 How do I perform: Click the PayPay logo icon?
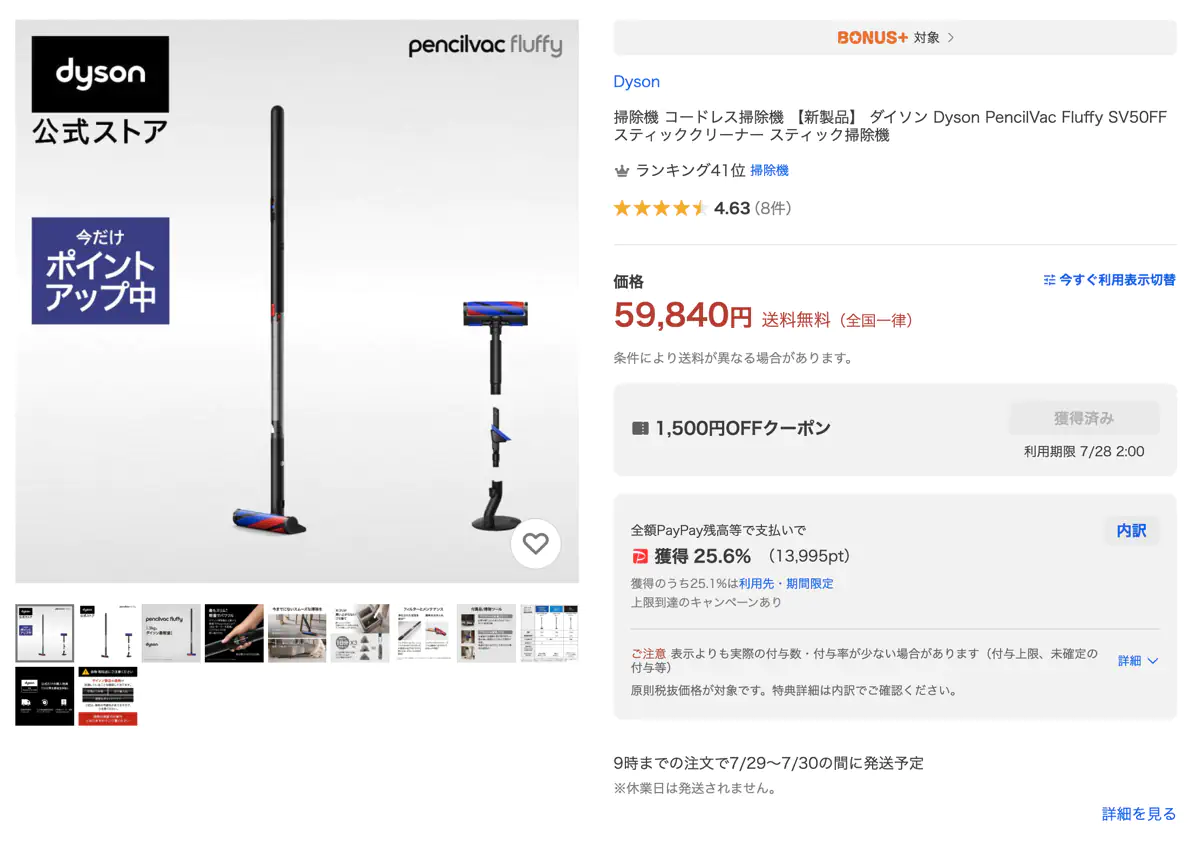point(640,556)
